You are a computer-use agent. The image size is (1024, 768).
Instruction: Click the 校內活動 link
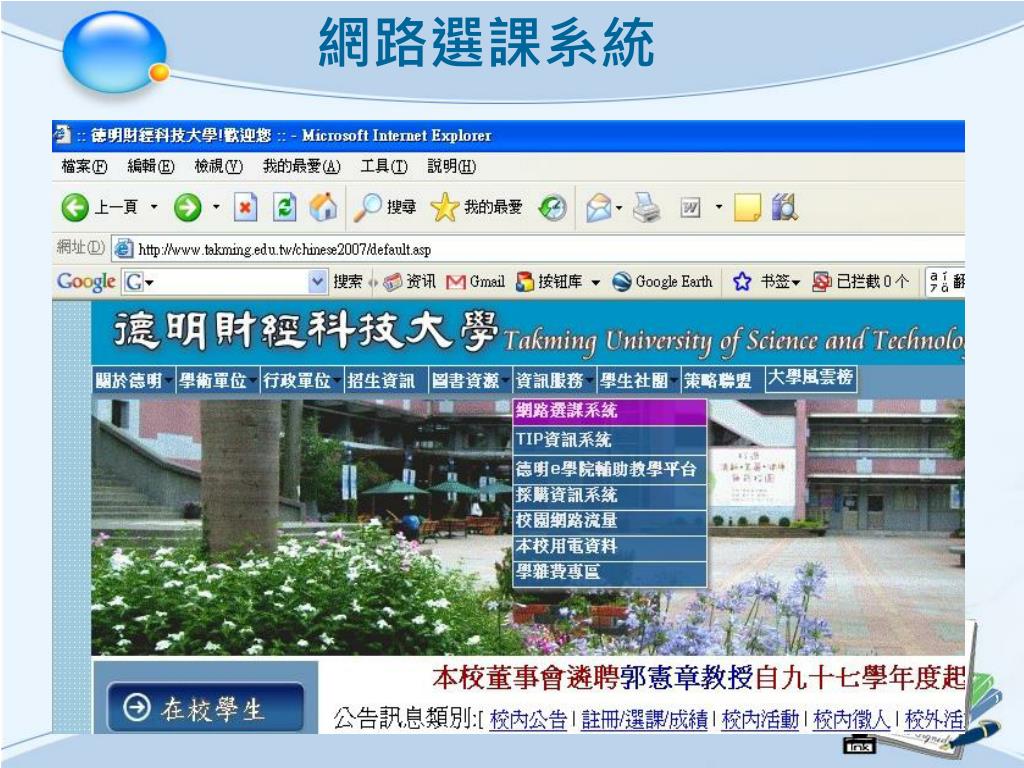point(760,720)
